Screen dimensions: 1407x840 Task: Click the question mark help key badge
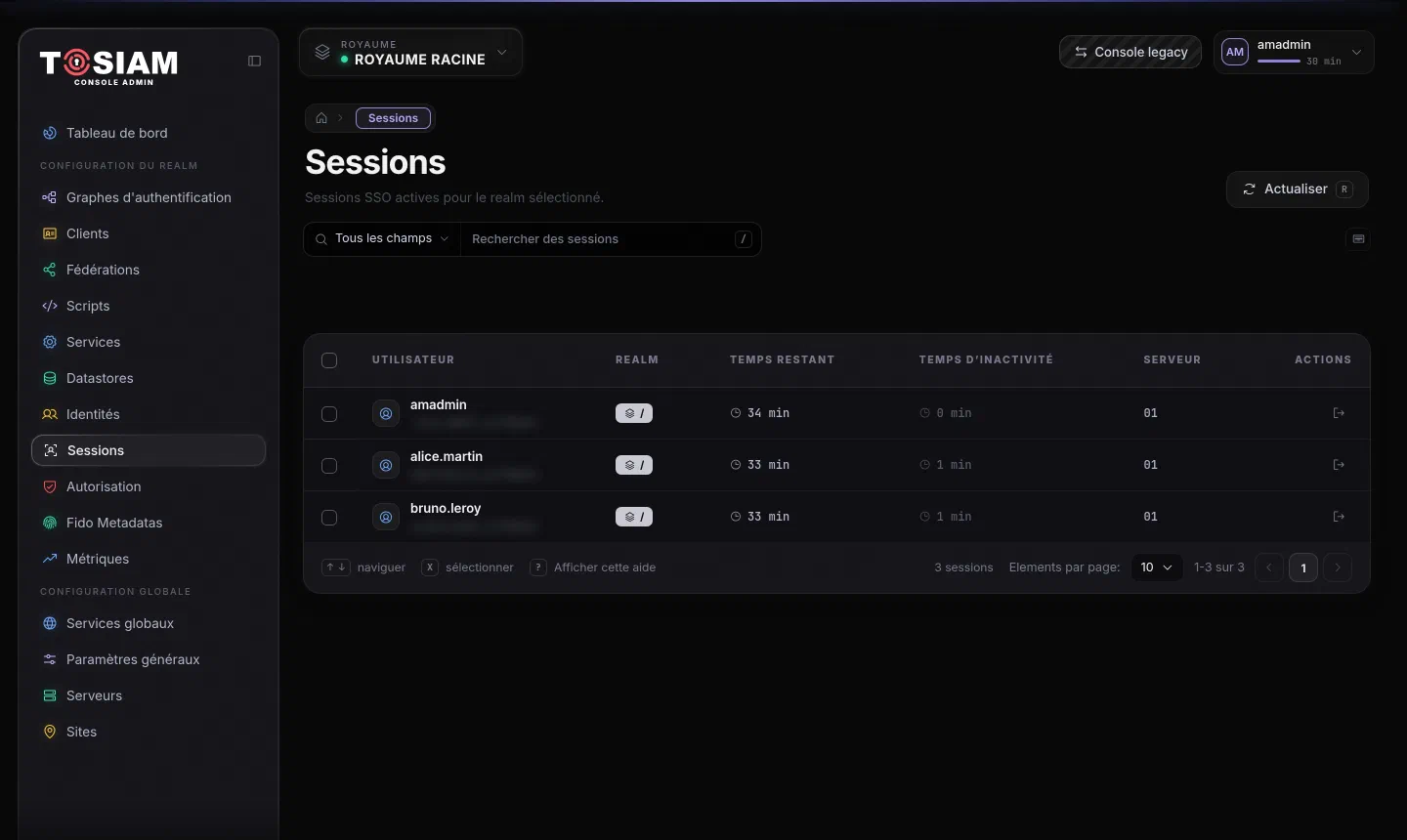[537, 567]
